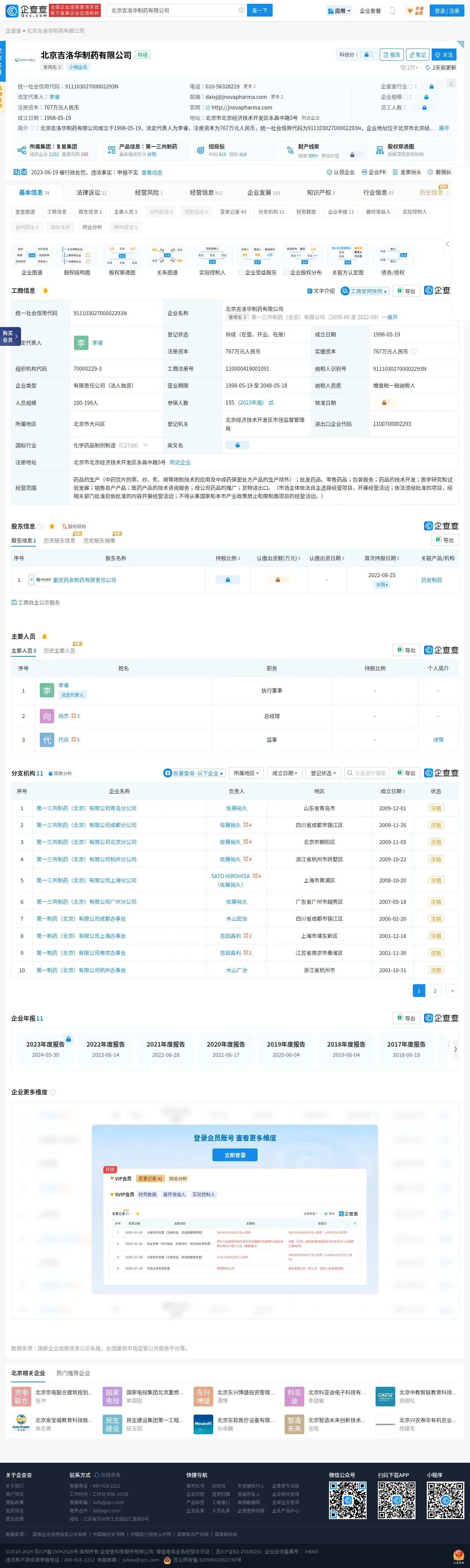The width and height of the screenshot is (470, 1568).
Task: Select the 企业受益股东 radio option
Action: coord(241,273)
